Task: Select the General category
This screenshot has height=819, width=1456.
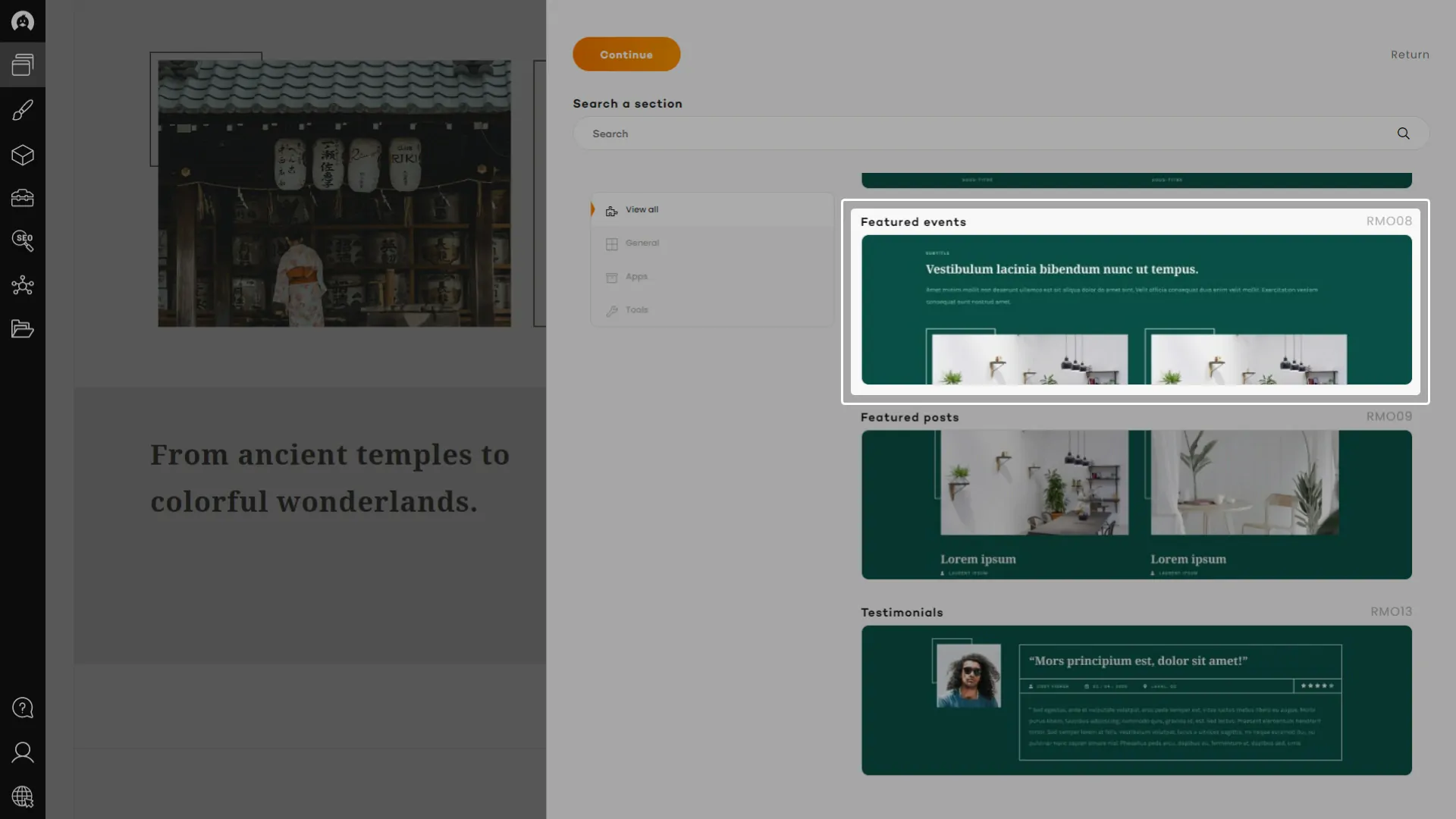Action: tap(642, 243)
